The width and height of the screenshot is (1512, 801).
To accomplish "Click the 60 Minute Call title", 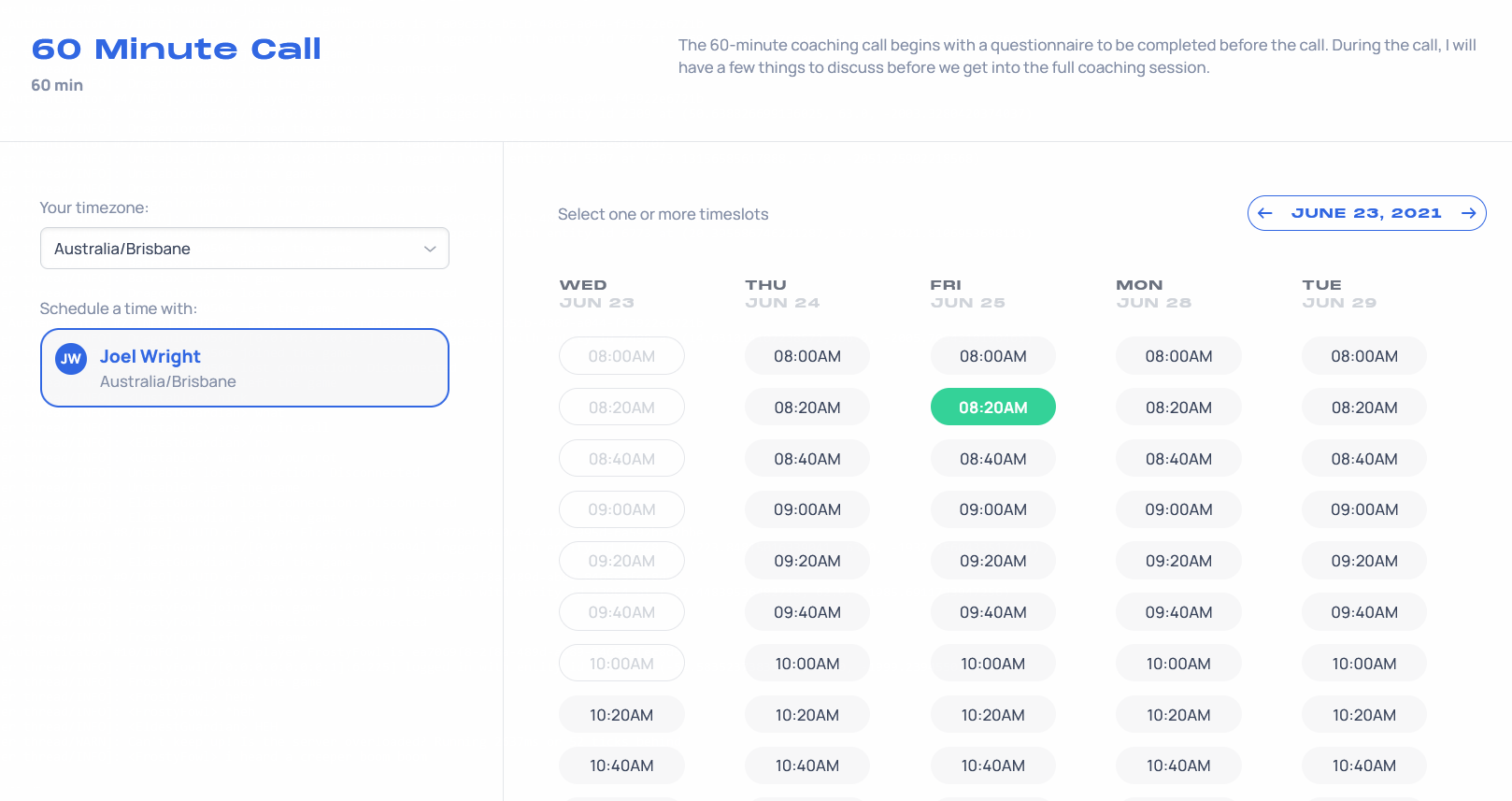I will (x=177, y=49).
